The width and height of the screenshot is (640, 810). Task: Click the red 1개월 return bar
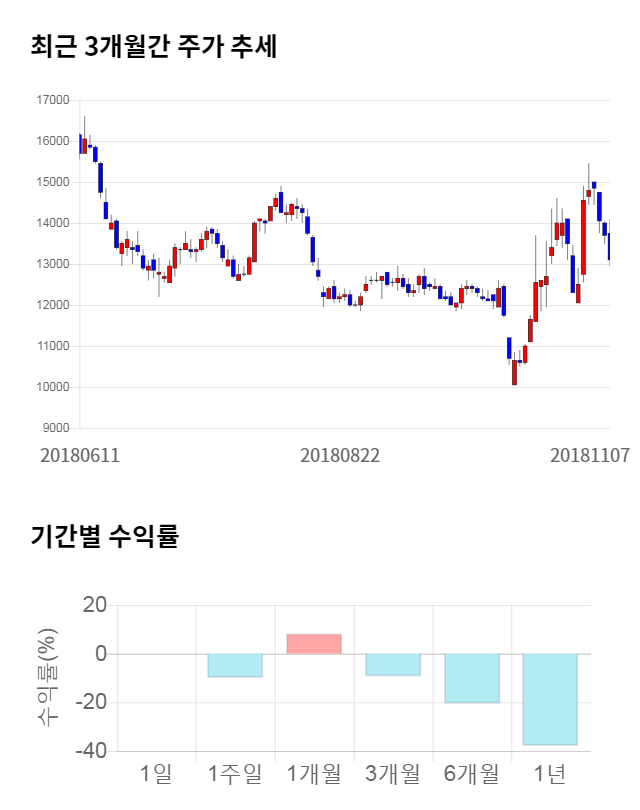coord(314,644)
